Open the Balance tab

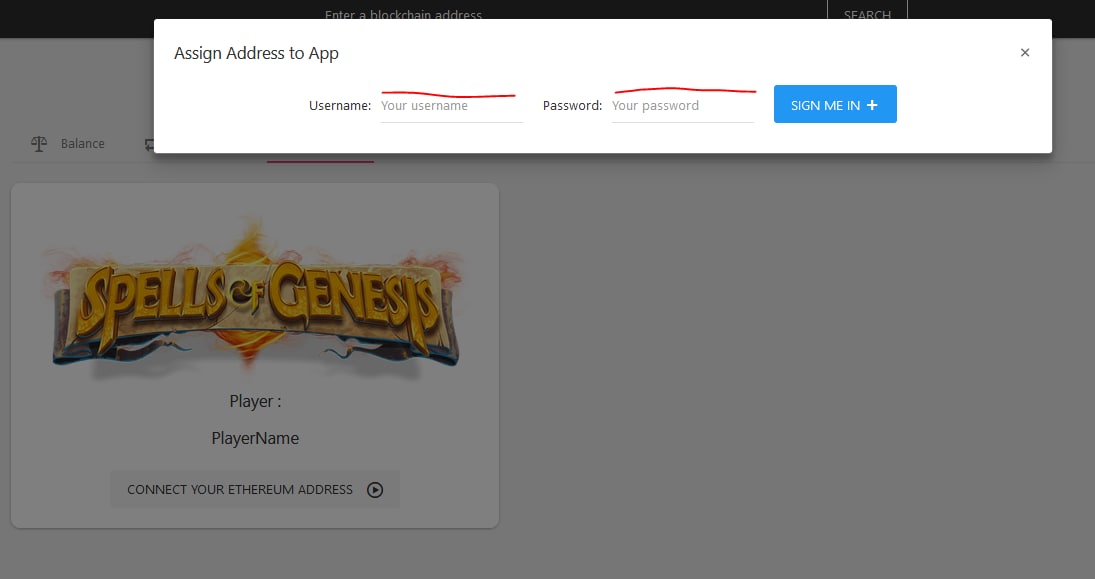tap(68, 143)
